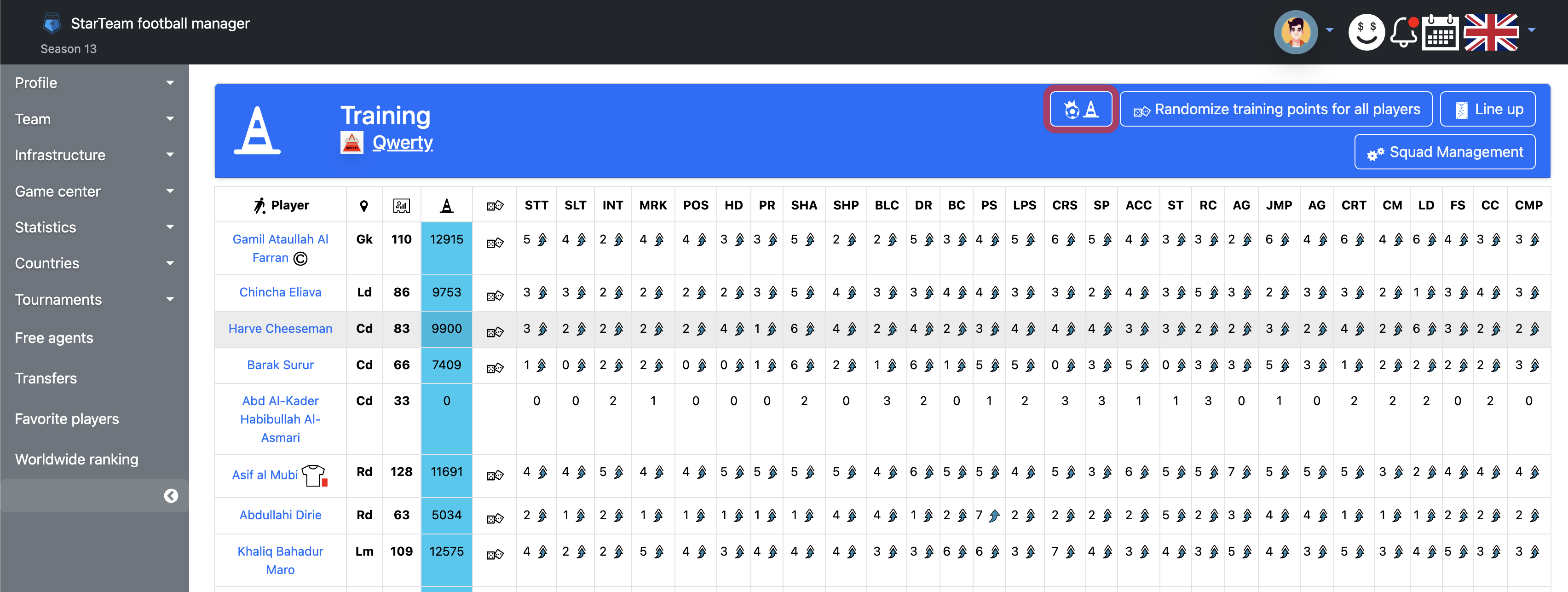
Task: Sort by the SHA column header
Action: click(x=804, y=205)
